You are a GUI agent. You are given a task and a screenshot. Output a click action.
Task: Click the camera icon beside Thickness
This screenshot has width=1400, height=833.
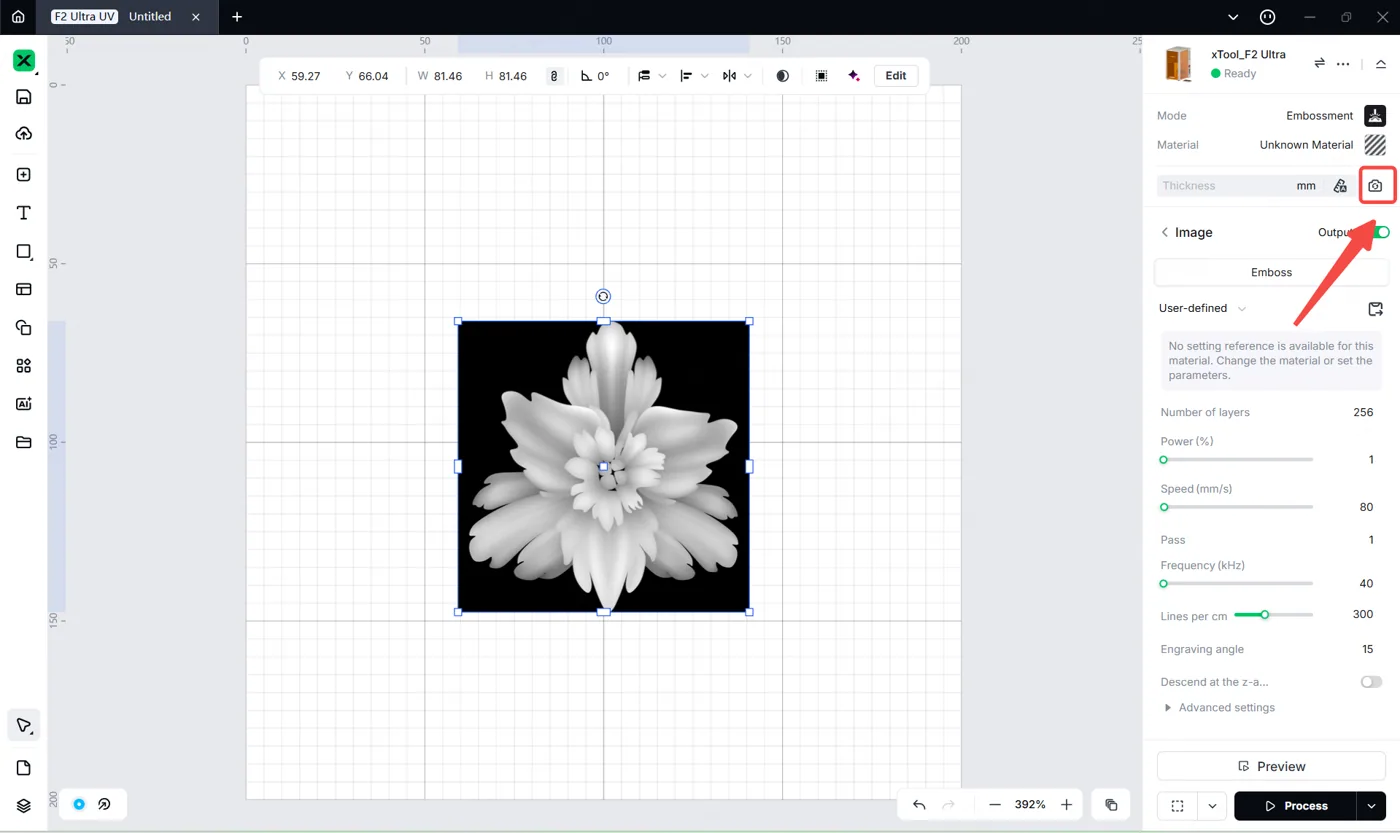click(x=1375, y=186)
